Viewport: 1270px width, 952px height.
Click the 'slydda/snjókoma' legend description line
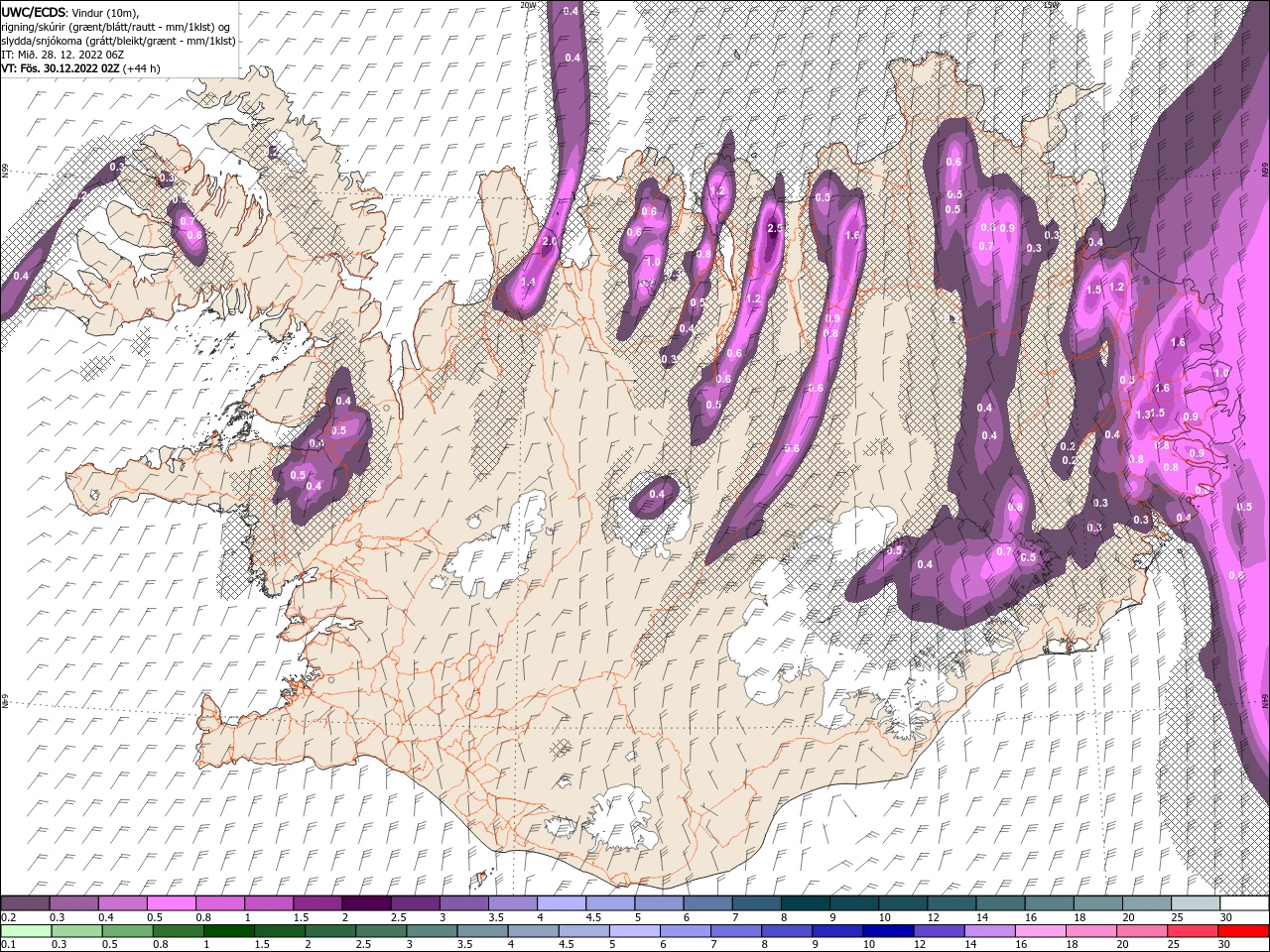pyautogui.click(x=118, y=41)
